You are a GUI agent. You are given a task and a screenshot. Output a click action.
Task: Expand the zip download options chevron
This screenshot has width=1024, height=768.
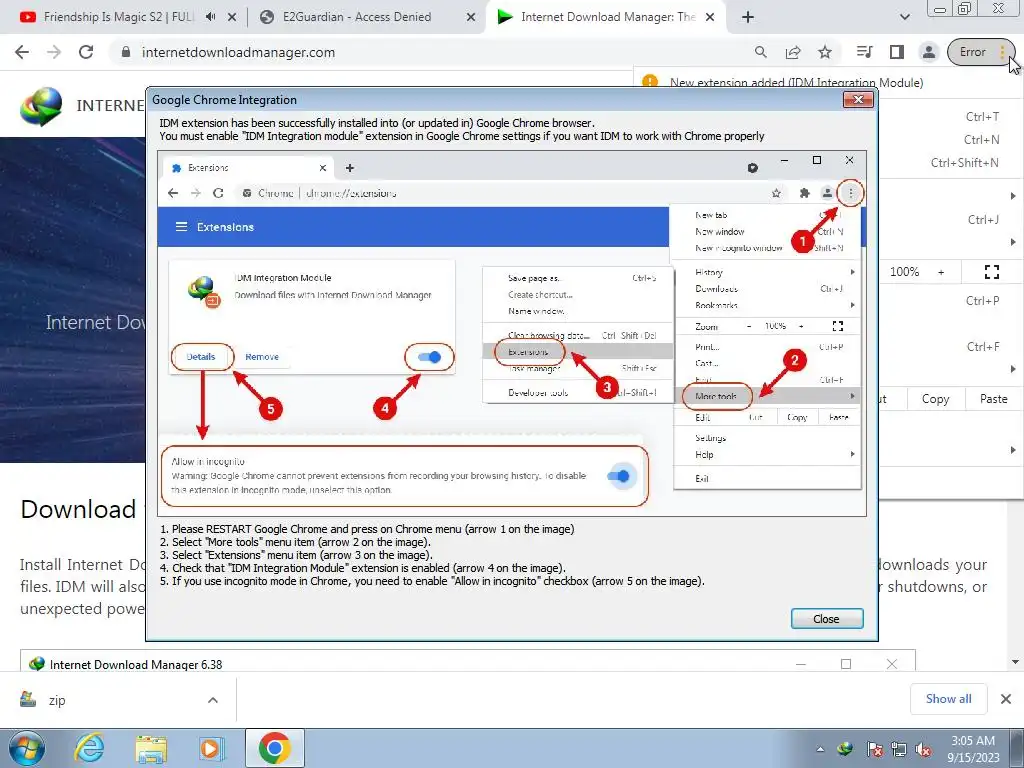pyautogui.click(x=213, y=700)
